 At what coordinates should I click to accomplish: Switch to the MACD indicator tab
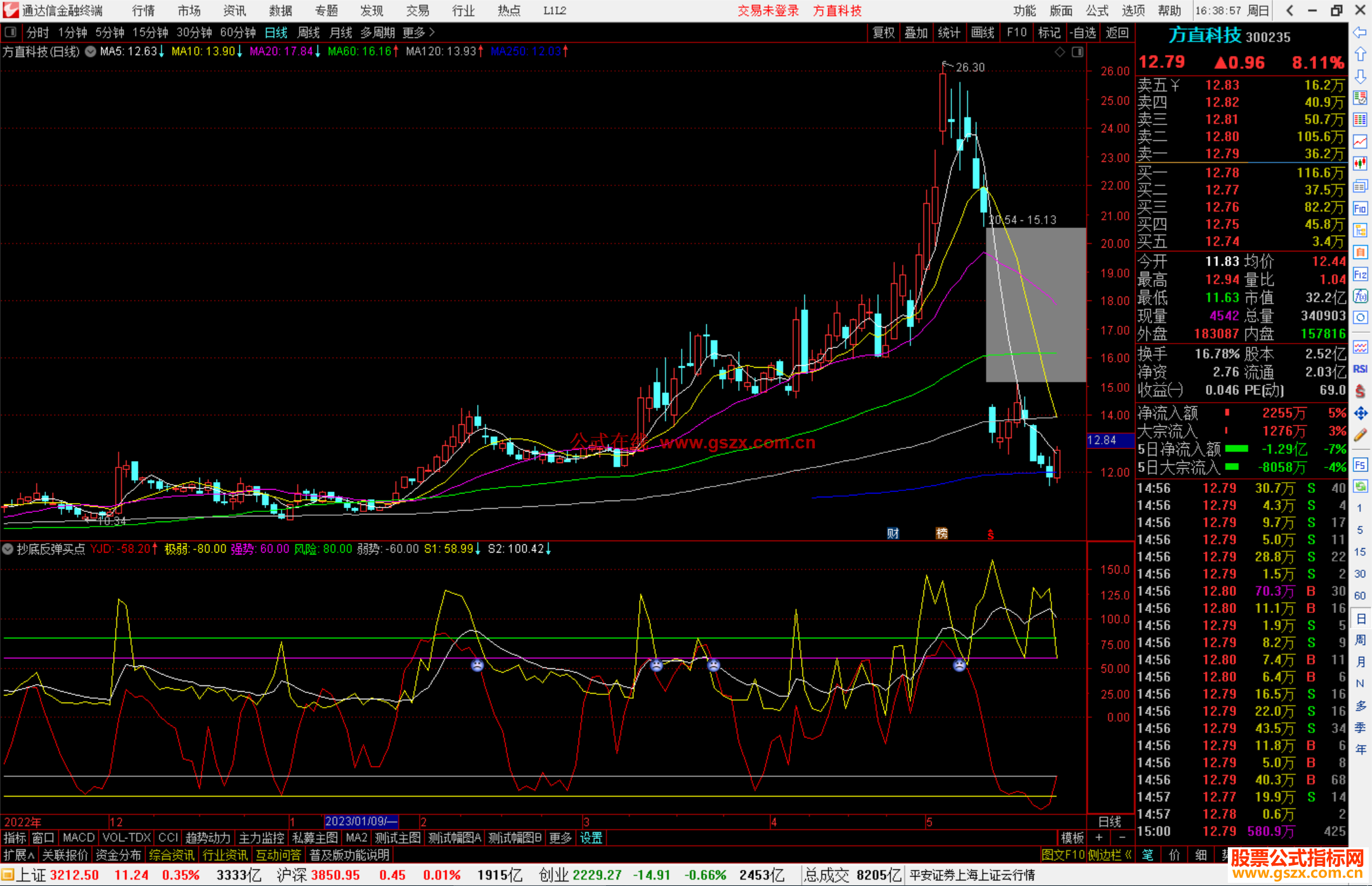[x=78, y=838]
